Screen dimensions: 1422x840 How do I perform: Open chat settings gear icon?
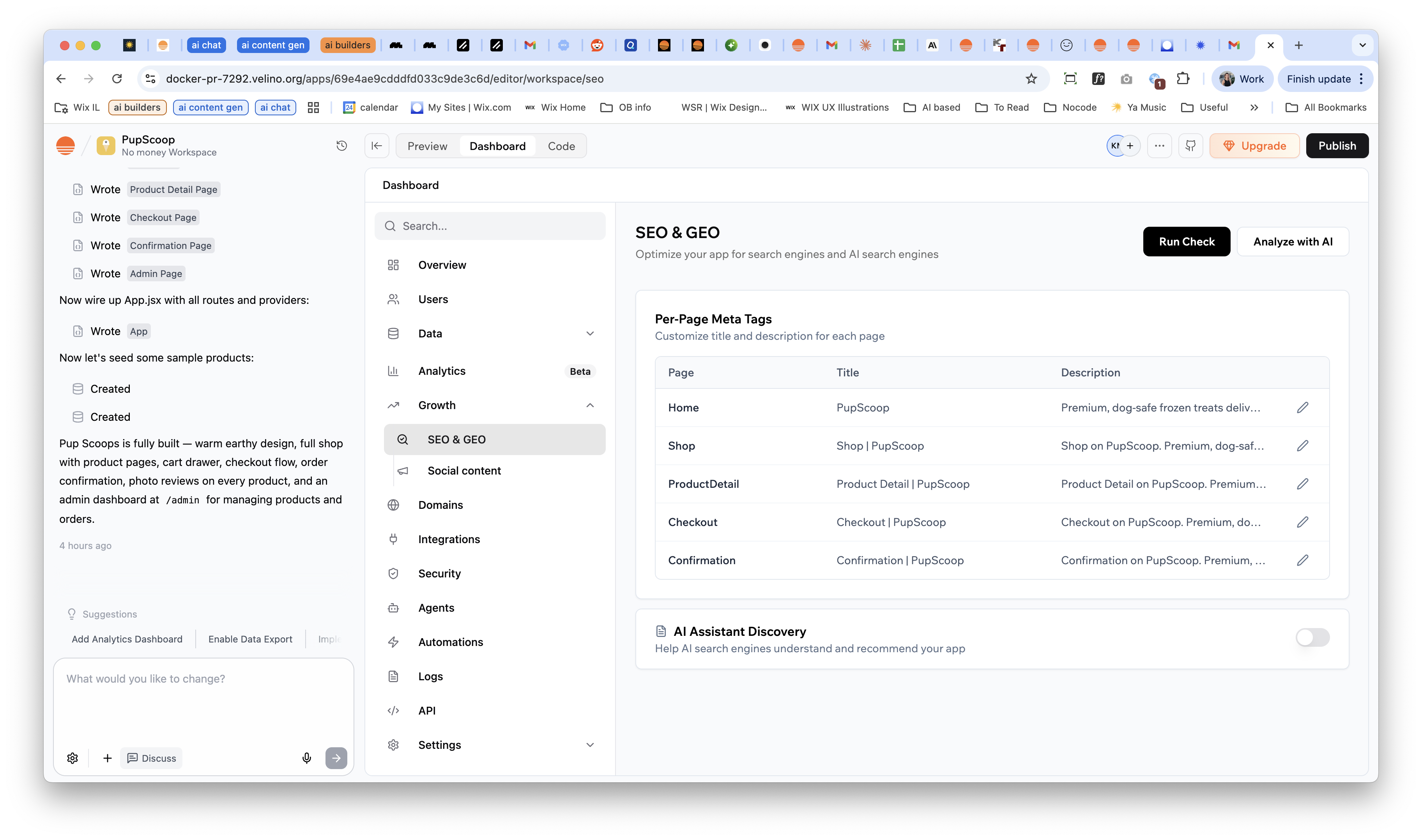tap(73, 758)
